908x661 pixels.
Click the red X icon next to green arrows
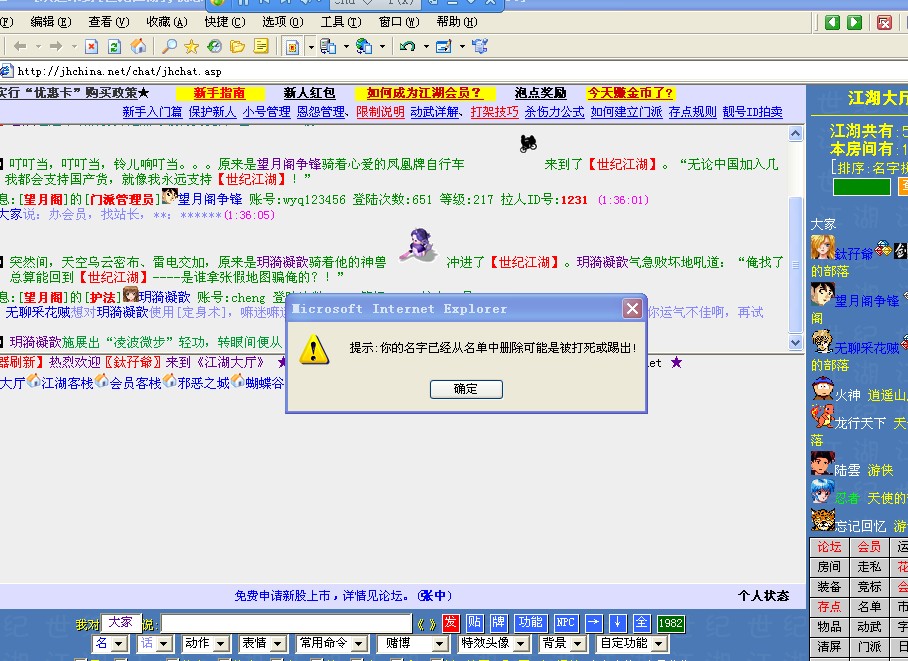coord(884,23)
